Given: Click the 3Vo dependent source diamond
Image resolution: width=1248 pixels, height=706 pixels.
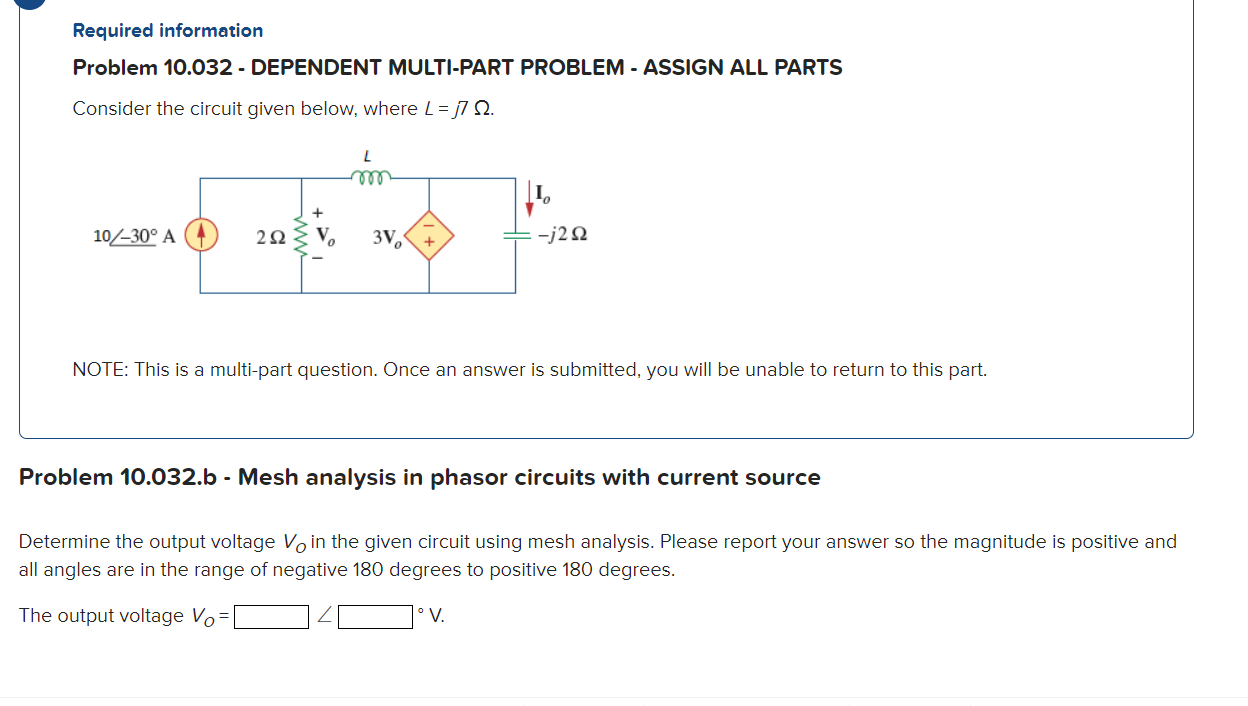Looking at the screenshot, I should click(429, 236).
